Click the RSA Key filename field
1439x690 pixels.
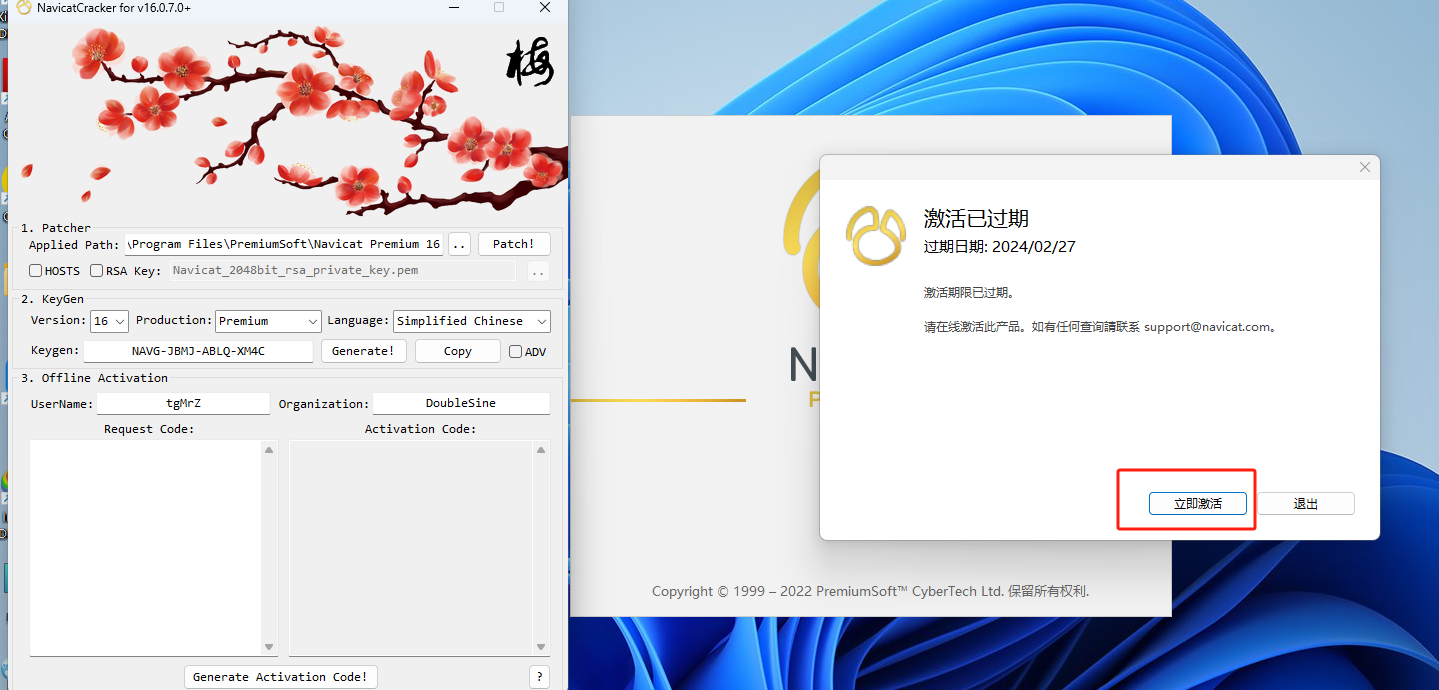tap(342, 271)
